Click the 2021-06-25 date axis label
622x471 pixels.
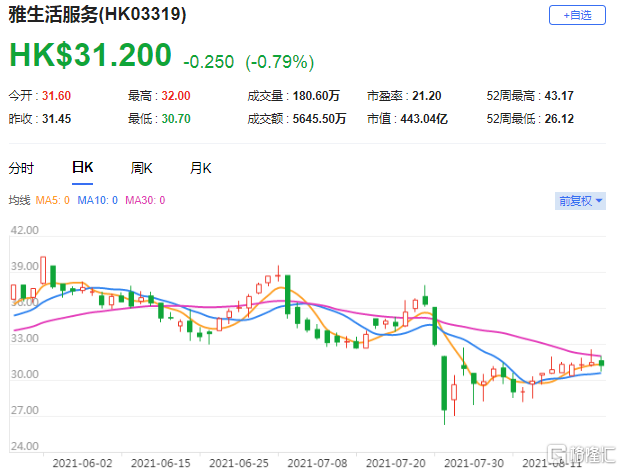tap(239, 463)
